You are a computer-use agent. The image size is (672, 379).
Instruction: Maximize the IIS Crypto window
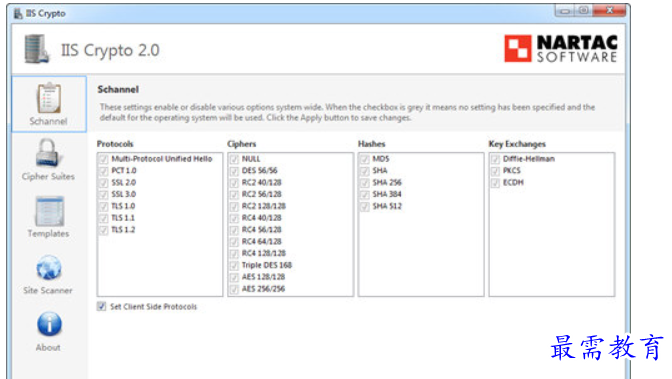pyautogui.click(x=584, y=10)
